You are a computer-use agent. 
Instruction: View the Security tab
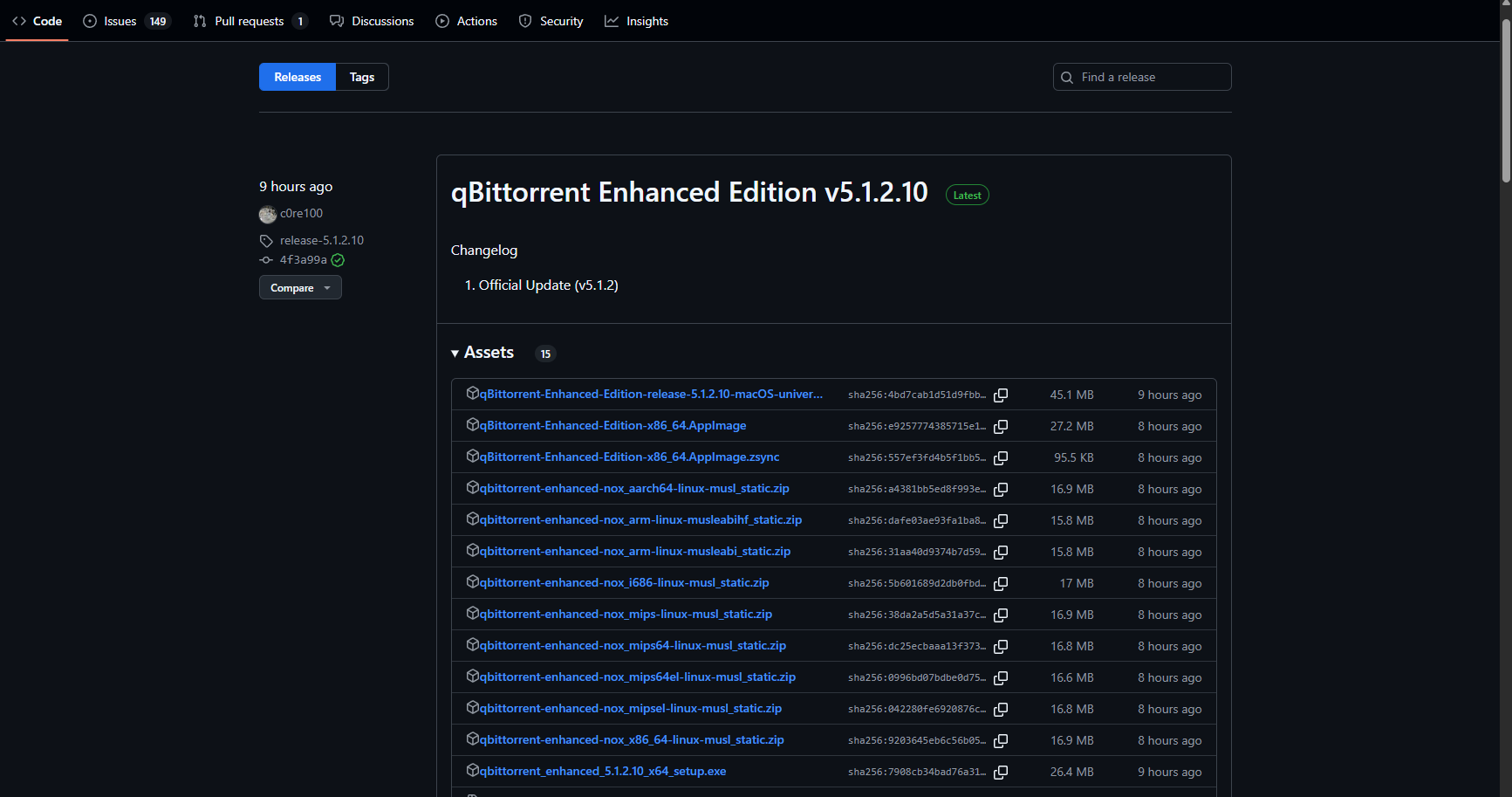tap(551, 21)
